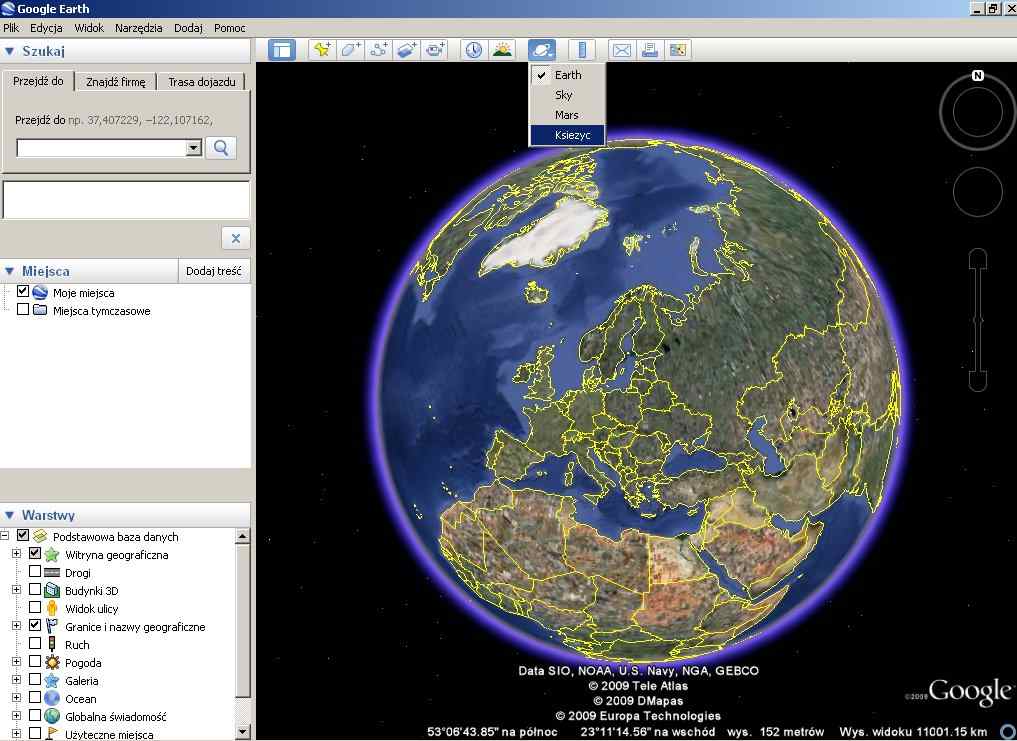Enable the Budynki 3D layer checkbox
This screenshot has width=1017, height=741.
point(35,590)
